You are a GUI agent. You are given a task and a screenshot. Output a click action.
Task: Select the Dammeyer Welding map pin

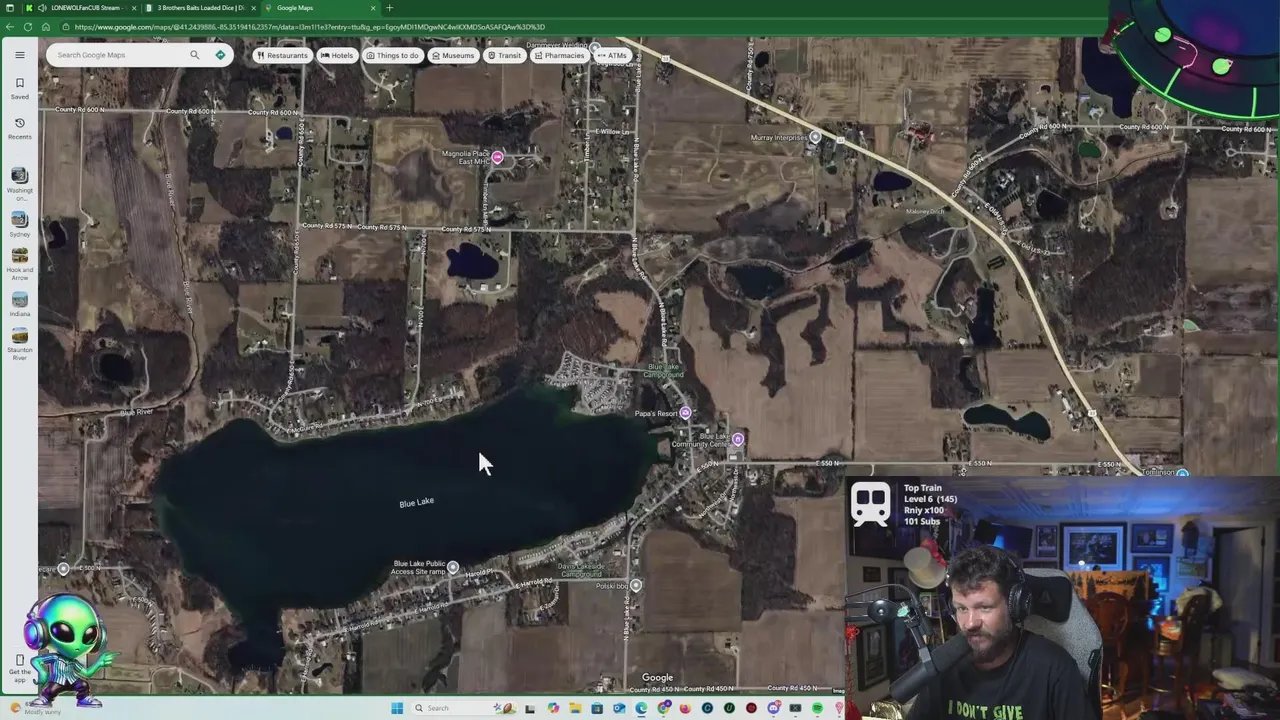pos(595,47)
